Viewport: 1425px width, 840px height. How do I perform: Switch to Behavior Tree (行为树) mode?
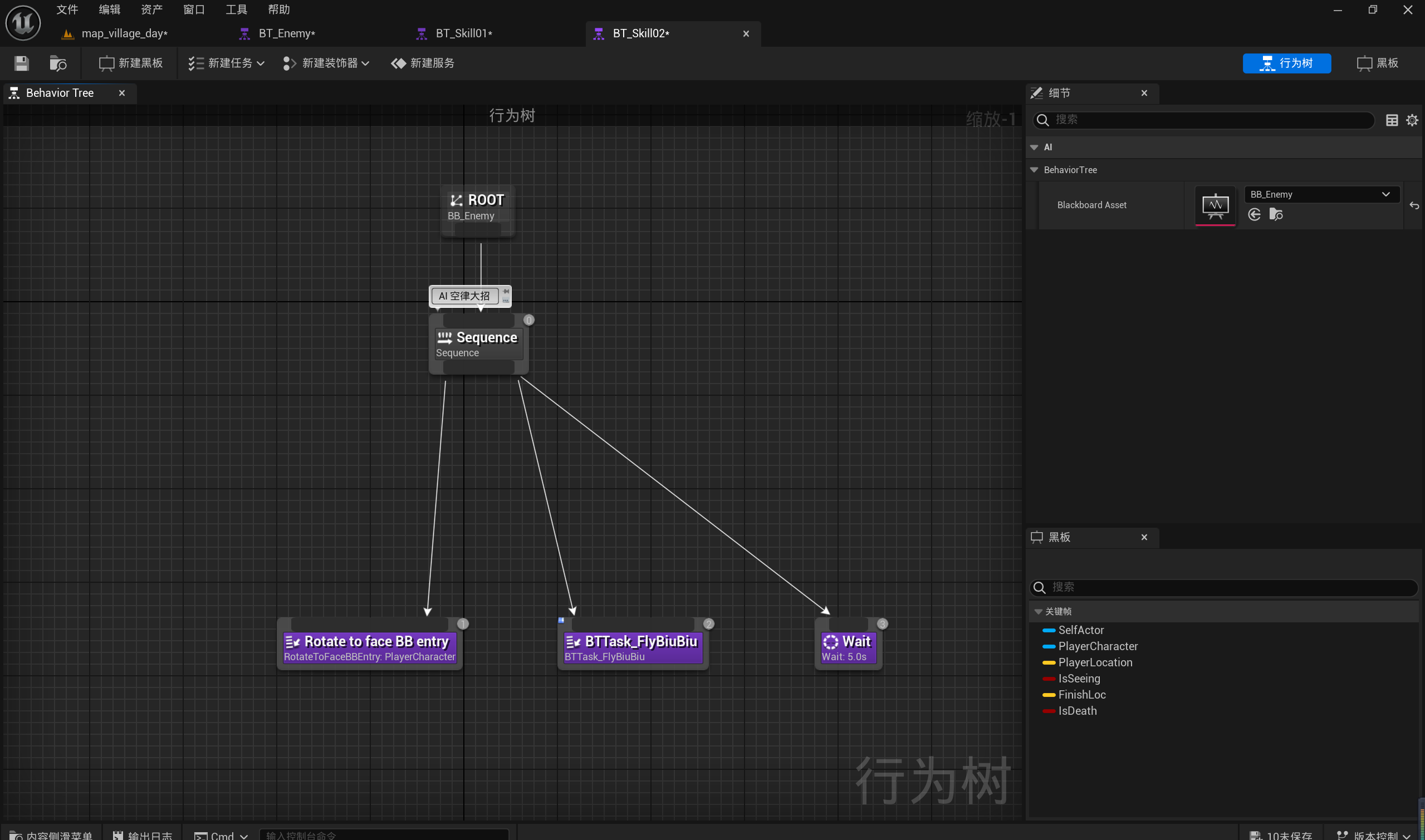pyautogui.click(x=1286, y=63)
